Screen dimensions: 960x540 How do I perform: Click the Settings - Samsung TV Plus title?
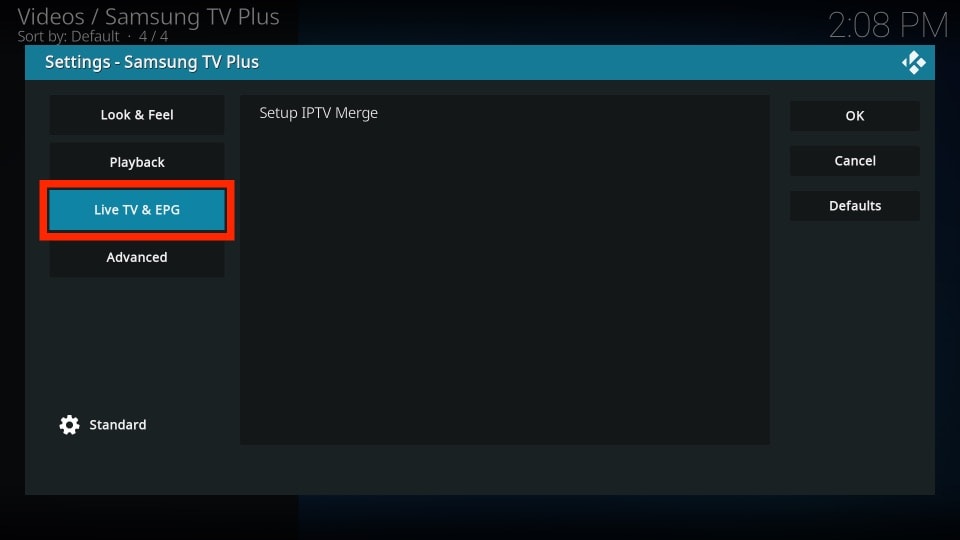(x=152, y=62)
